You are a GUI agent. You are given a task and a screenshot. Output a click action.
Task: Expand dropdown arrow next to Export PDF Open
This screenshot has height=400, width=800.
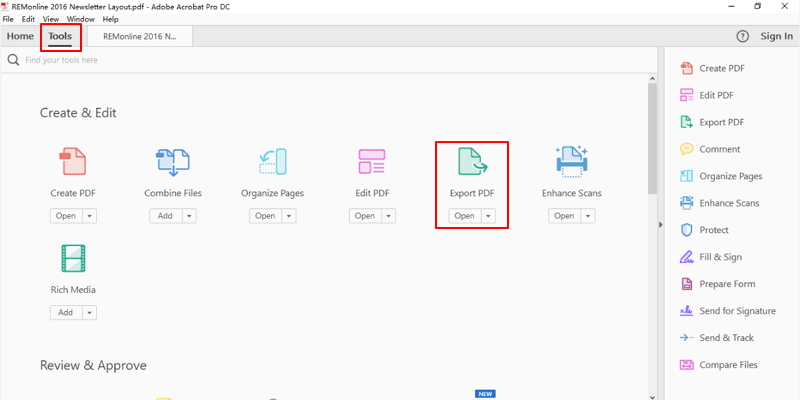tap(488, 216)
